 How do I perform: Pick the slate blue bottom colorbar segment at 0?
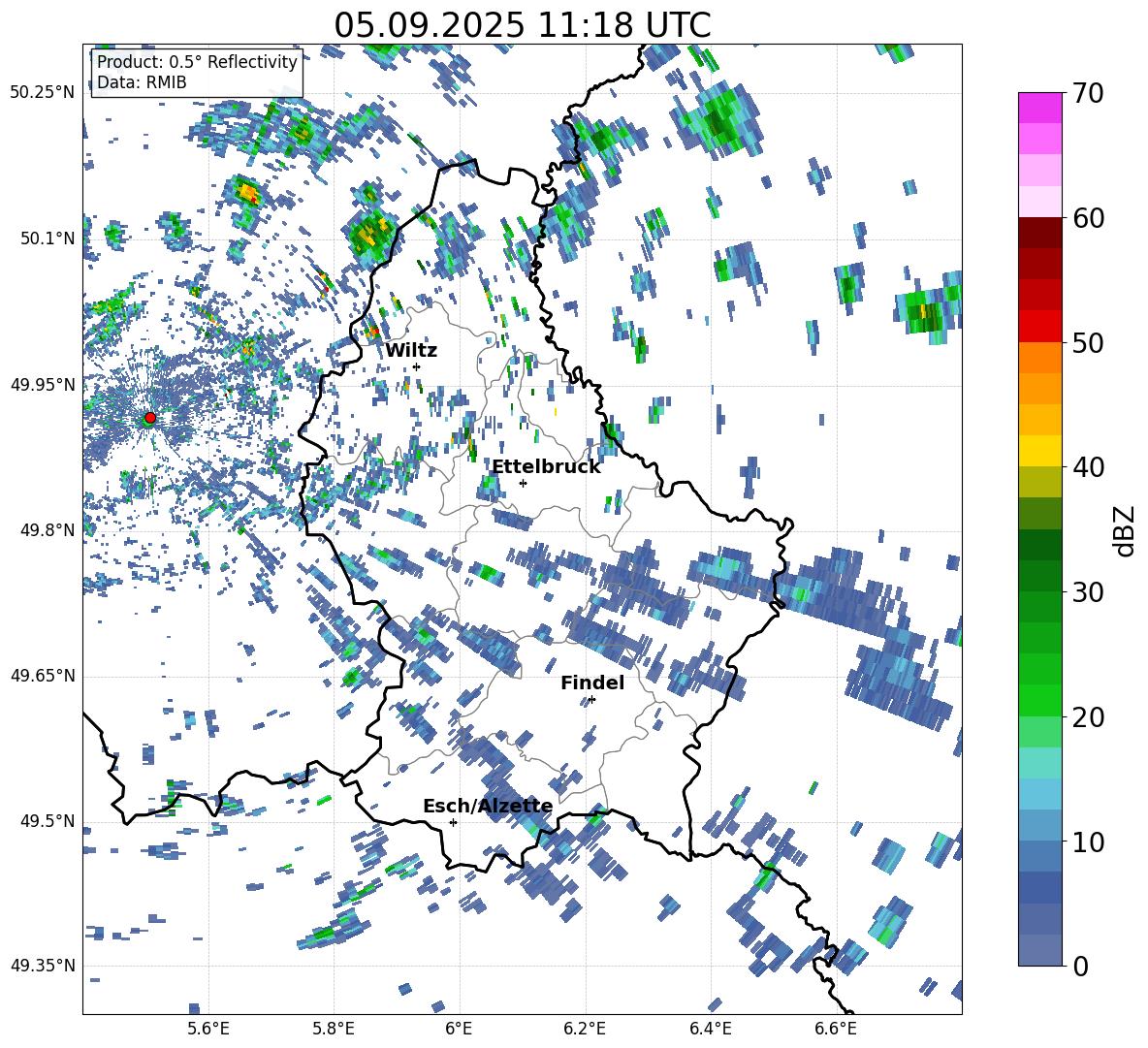(1039, 950)
